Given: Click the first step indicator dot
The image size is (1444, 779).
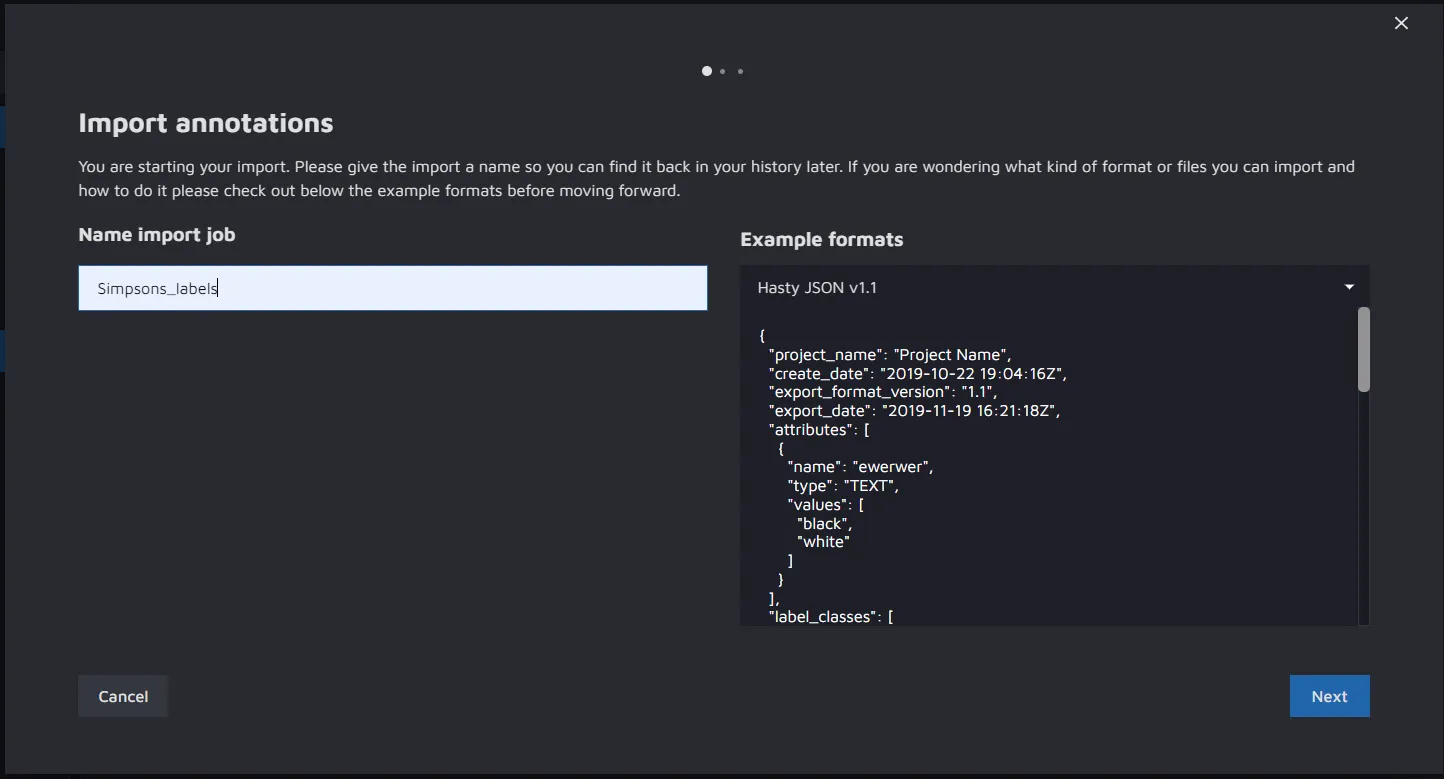Looking at the screenshot, I should coord(707,71).
